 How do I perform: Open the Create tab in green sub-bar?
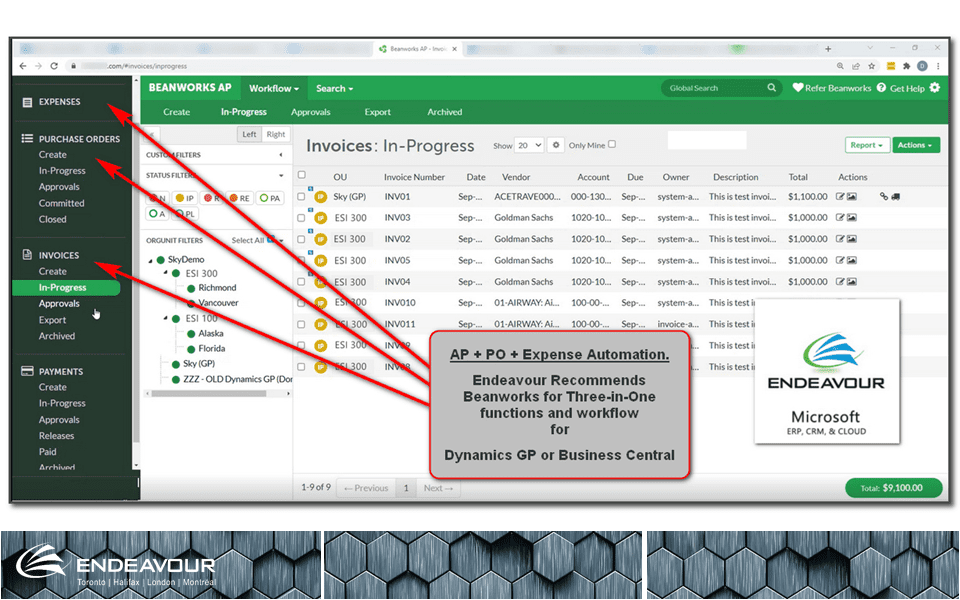(x=176, y=112)
